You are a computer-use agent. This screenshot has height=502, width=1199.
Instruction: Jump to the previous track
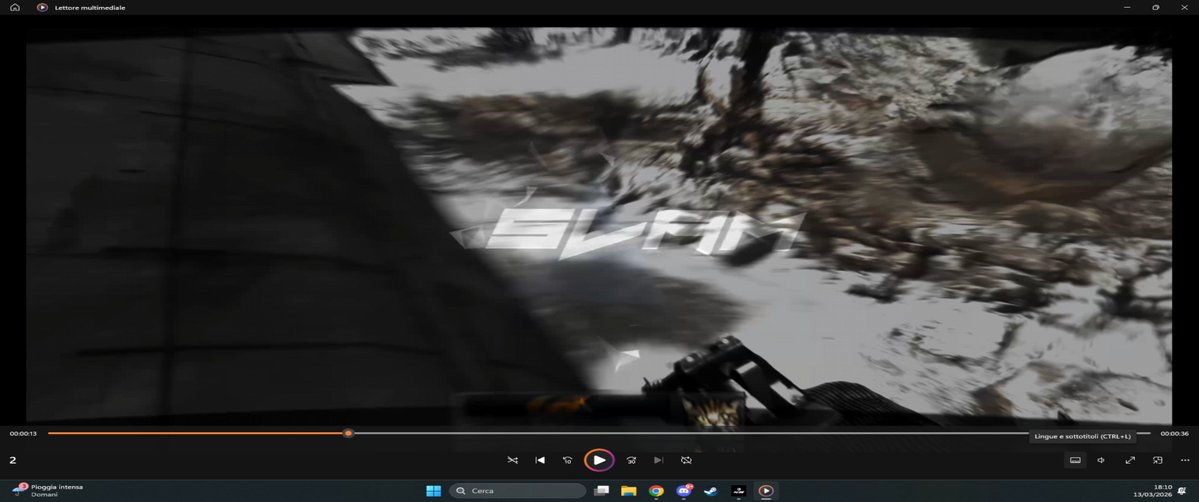[x=540, y=460]
